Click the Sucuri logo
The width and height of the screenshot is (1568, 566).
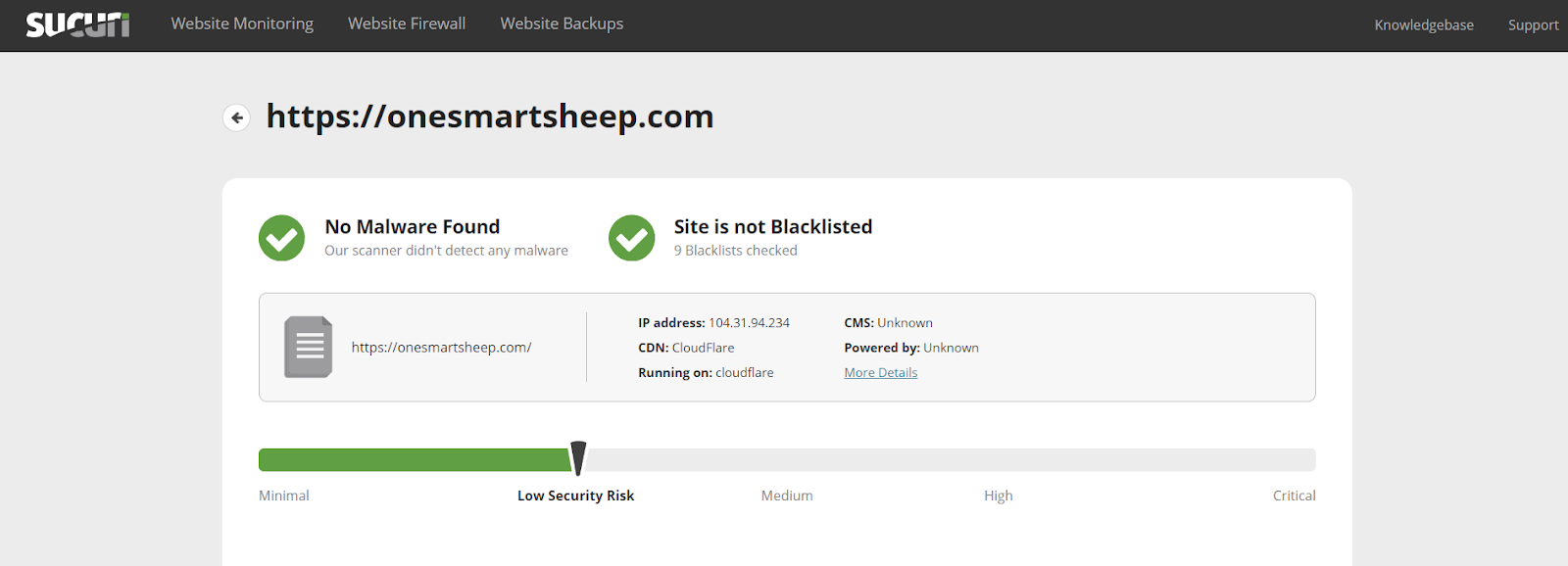point(77,24)
